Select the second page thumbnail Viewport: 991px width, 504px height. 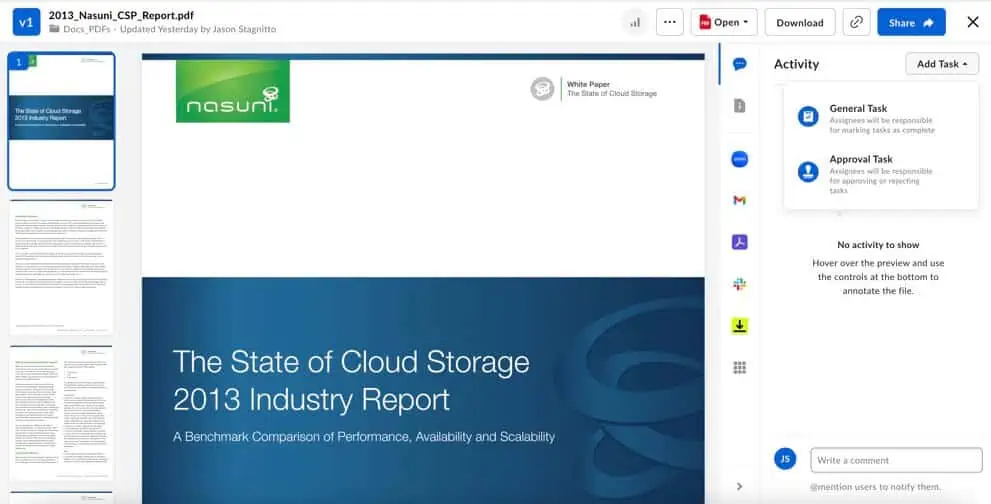(62, 267)
